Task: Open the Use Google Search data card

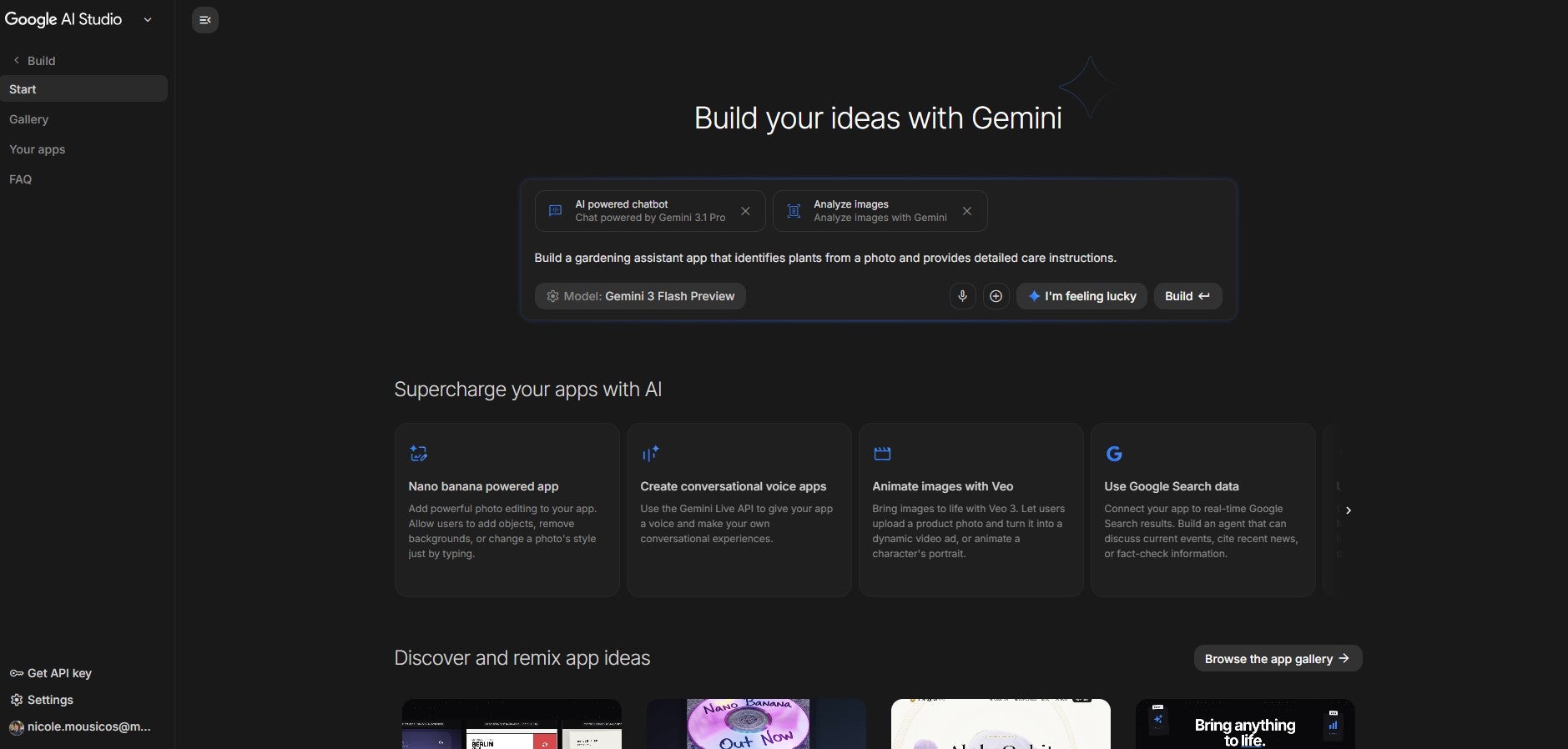Action: tap(1203, 510)
